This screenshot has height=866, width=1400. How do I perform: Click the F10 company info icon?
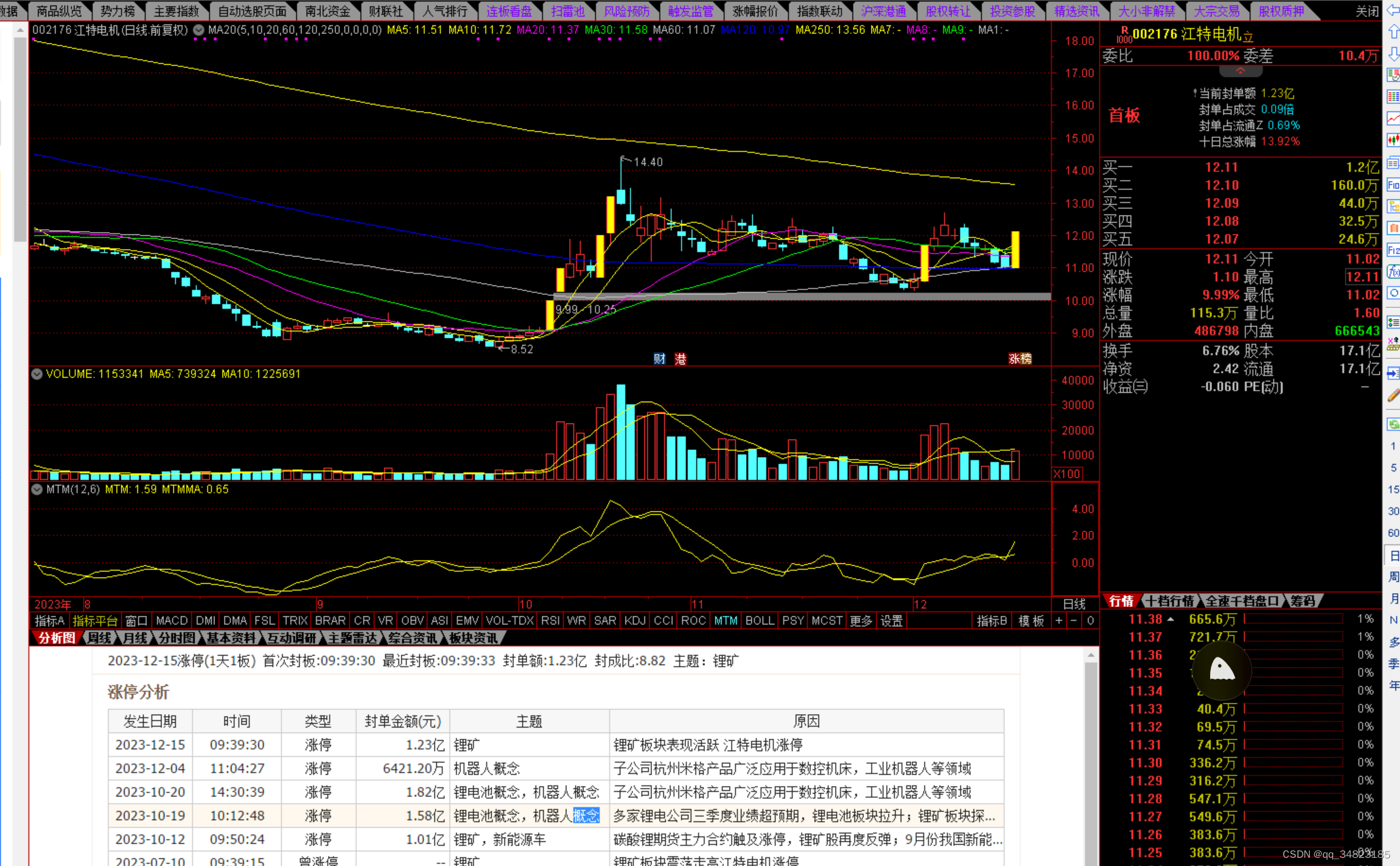coord(1393,185)
